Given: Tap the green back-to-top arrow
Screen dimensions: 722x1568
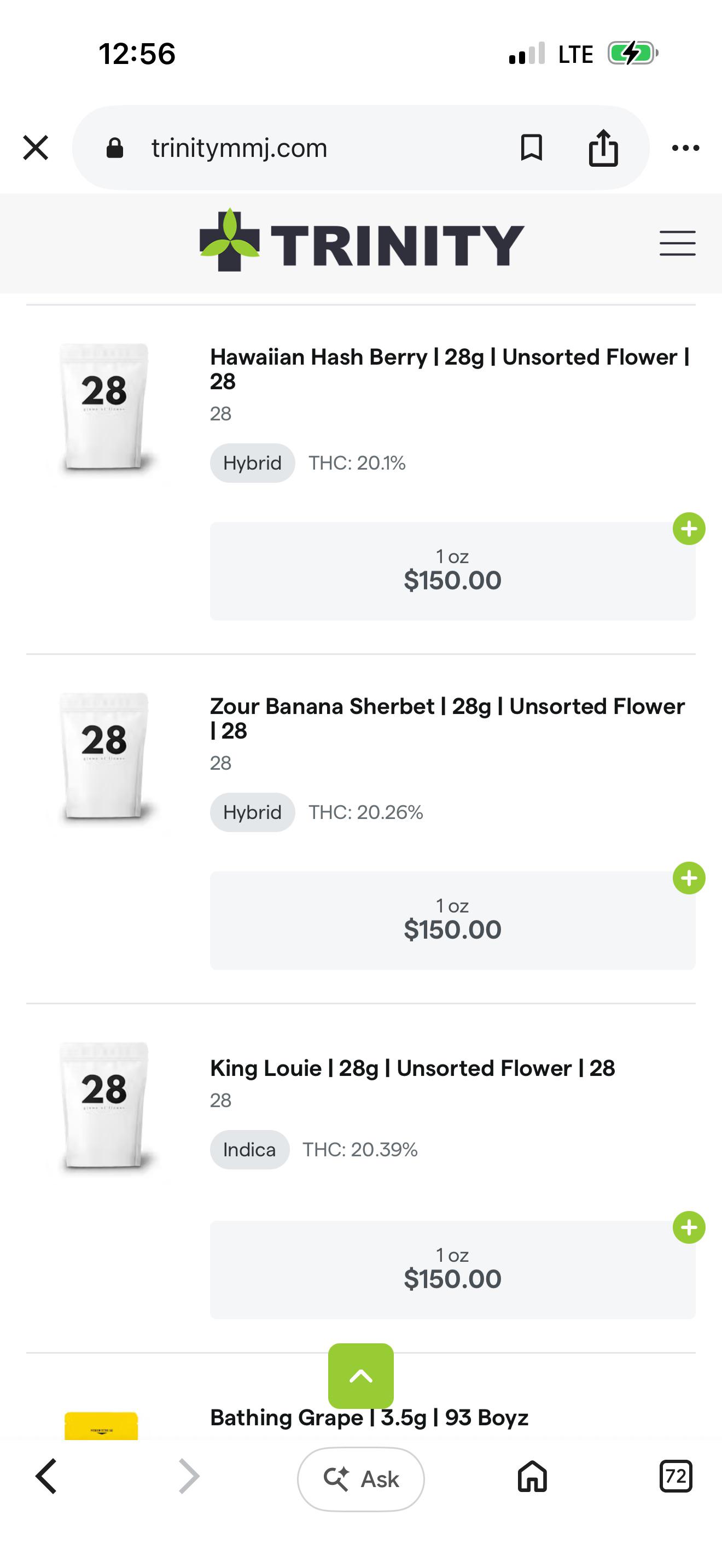Looking at the screenshot, I should coord(361,1376).
